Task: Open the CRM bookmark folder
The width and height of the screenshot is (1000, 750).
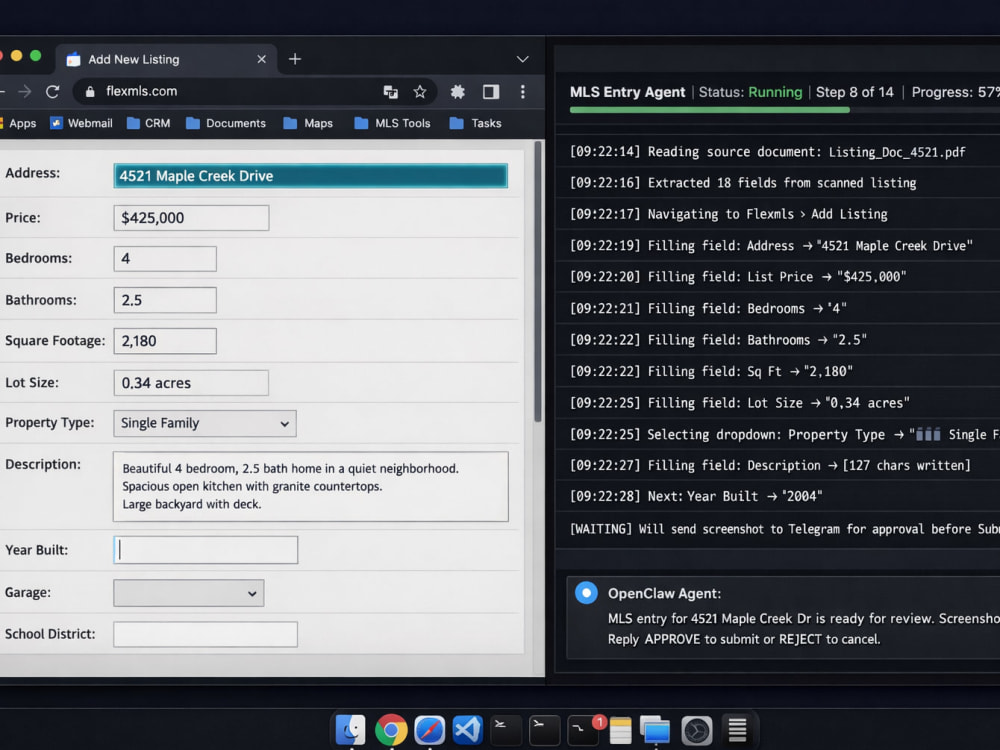Action: coord(149,123)
